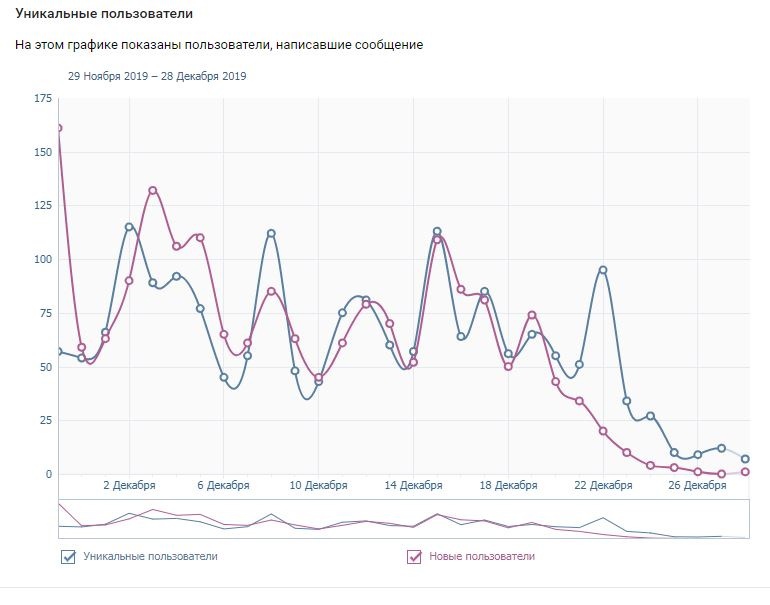Click the 'Уникальные пользователи' legend label
This screenshot has width=770, height=605.
(x=150, y=556)
